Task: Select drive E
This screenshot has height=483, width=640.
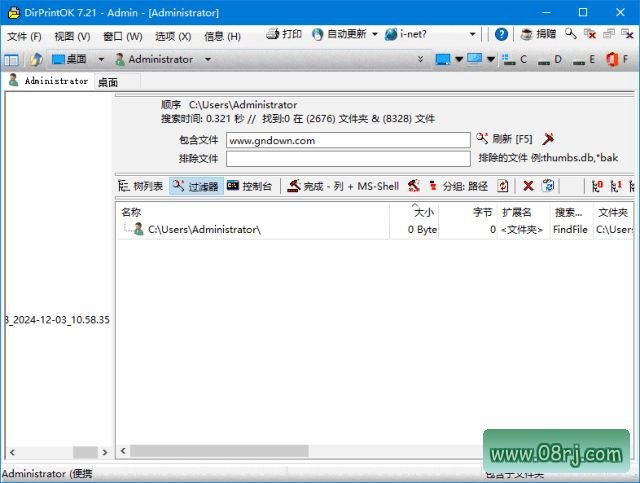Action: coord(584,60)
